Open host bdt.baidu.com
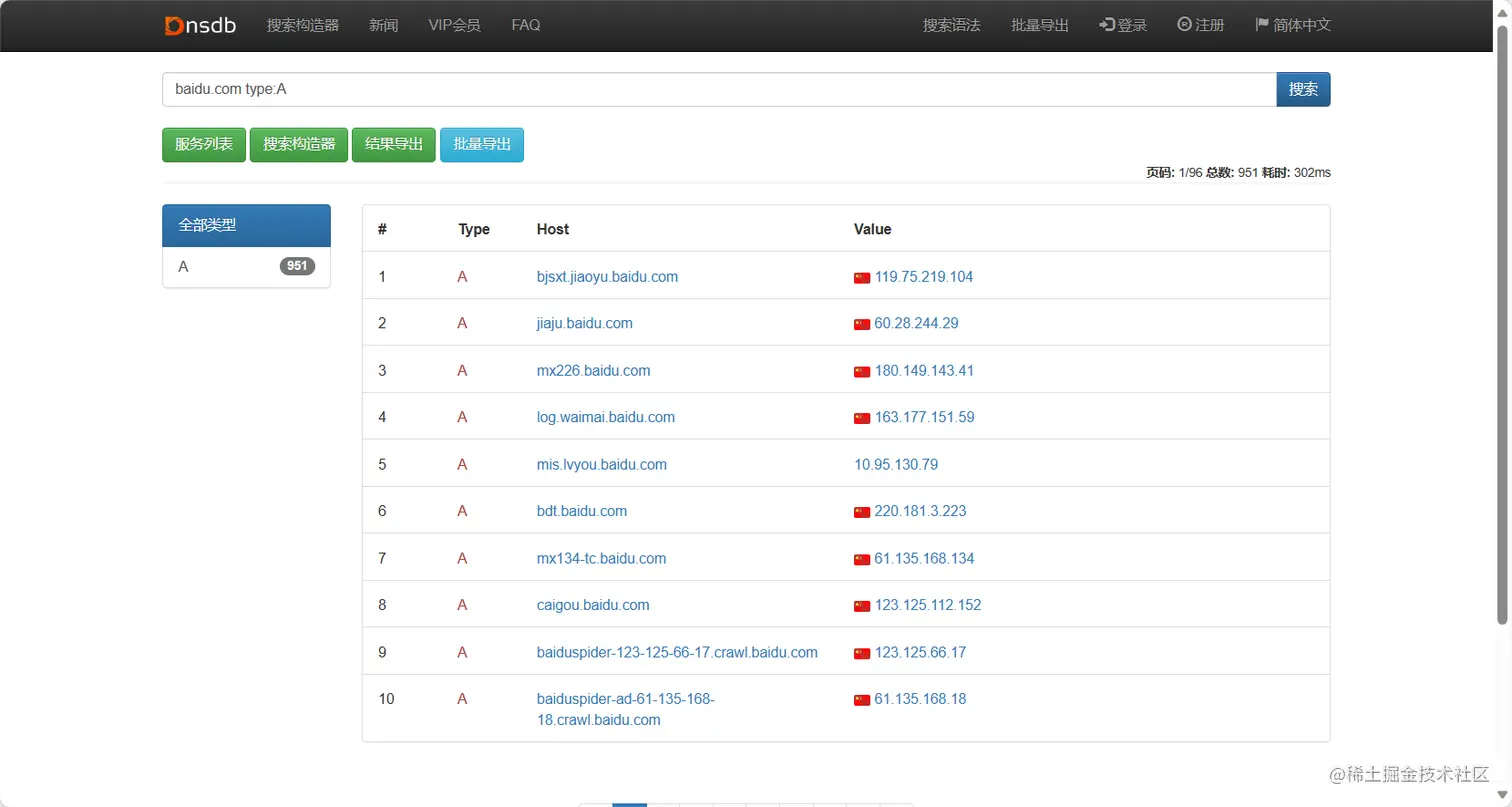Screen dimensions: 1512x807 [x=582, y=511]
